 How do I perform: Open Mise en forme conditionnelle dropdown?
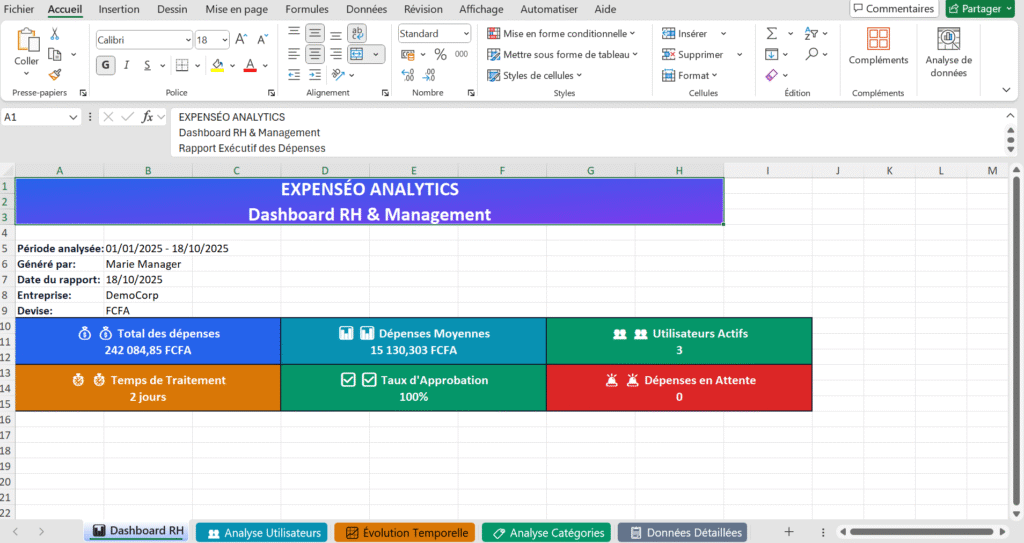[x=561, y=33]
